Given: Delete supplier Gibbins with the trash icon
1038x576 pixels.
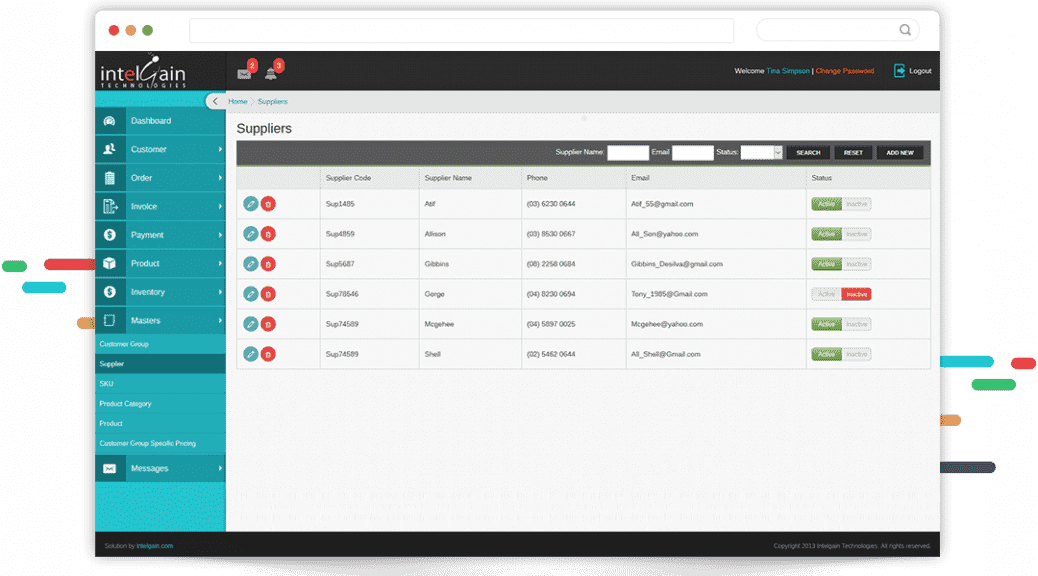Looking at the screenshot, I should tap(268, 264).
